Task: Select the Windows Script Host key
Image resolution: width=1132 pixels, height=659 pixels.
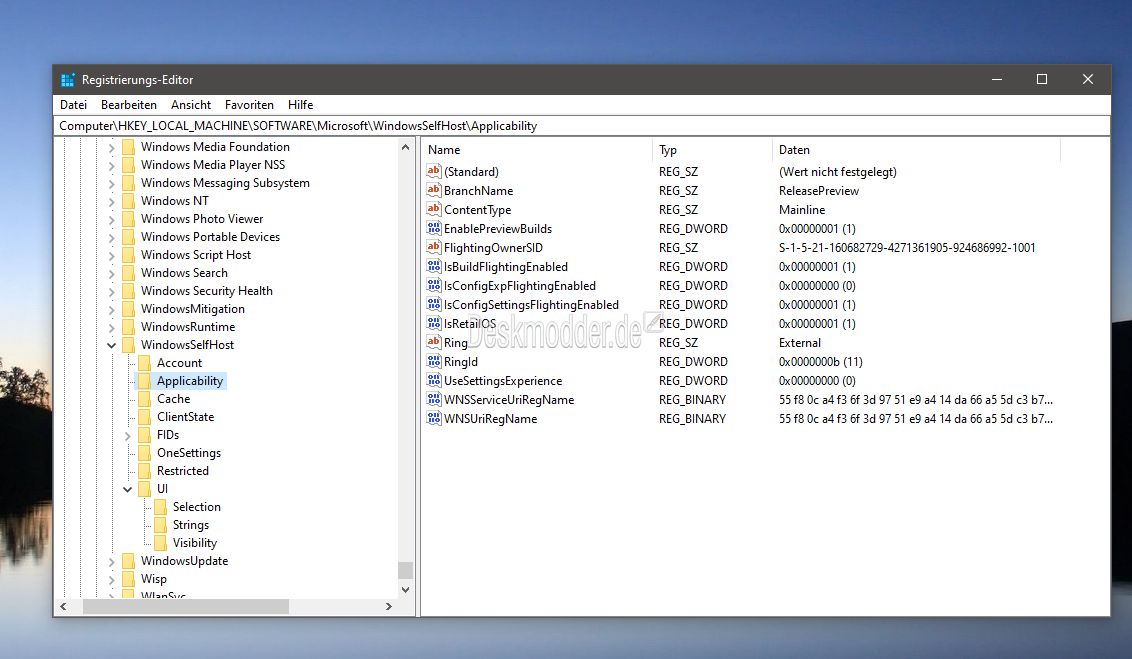Action: point(196,254)
